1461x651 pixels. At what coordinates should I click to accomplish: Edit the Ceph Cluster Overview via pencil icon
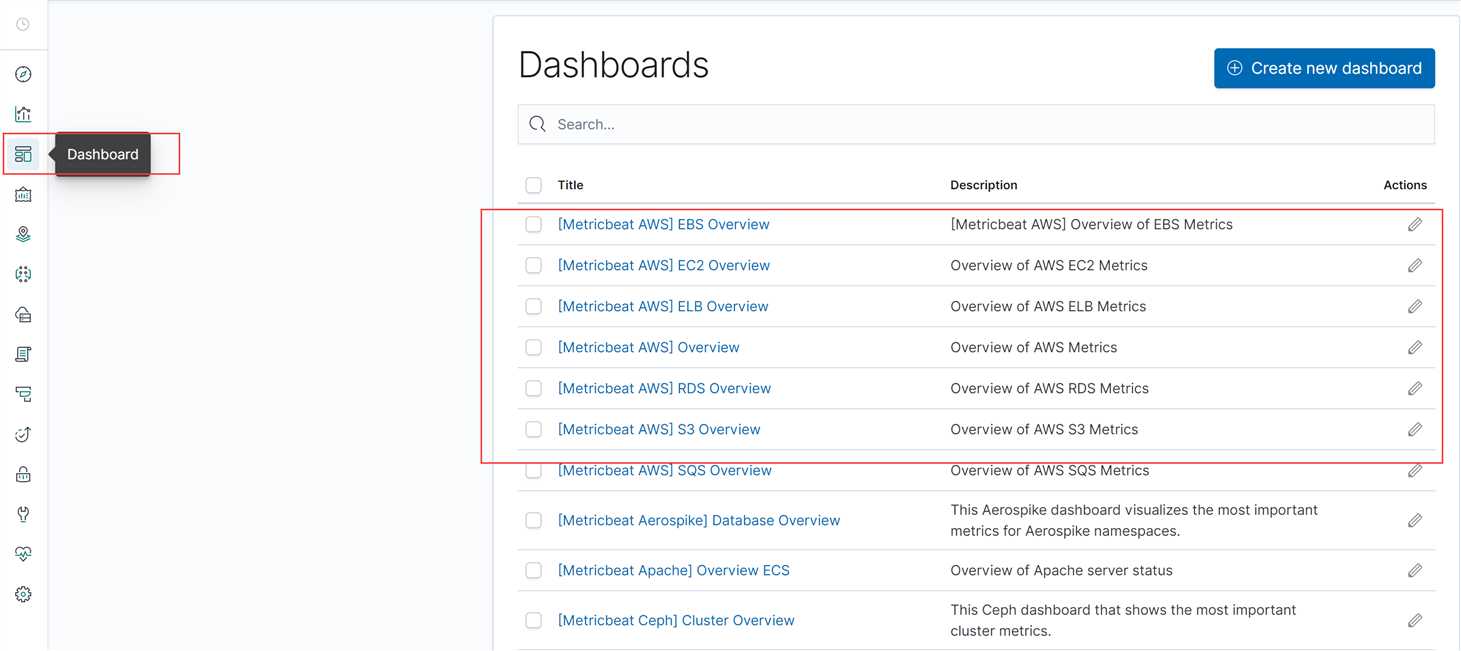[x=1415, y=621]
